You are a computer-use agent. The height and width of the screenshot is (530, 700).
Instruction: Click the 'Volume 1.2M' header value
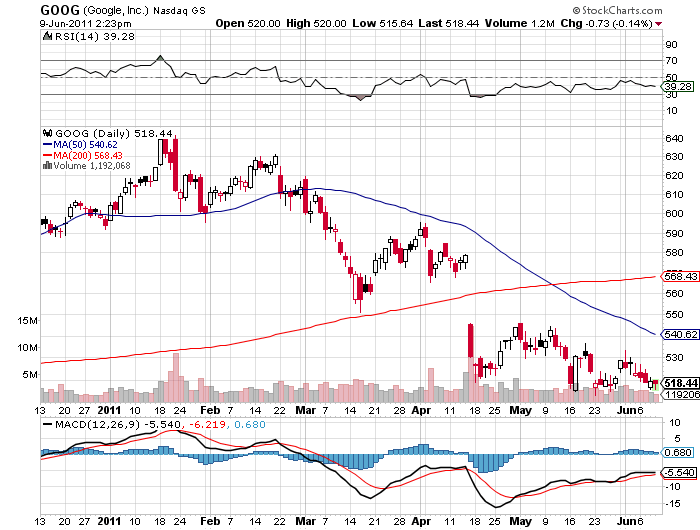pos(520,23)
